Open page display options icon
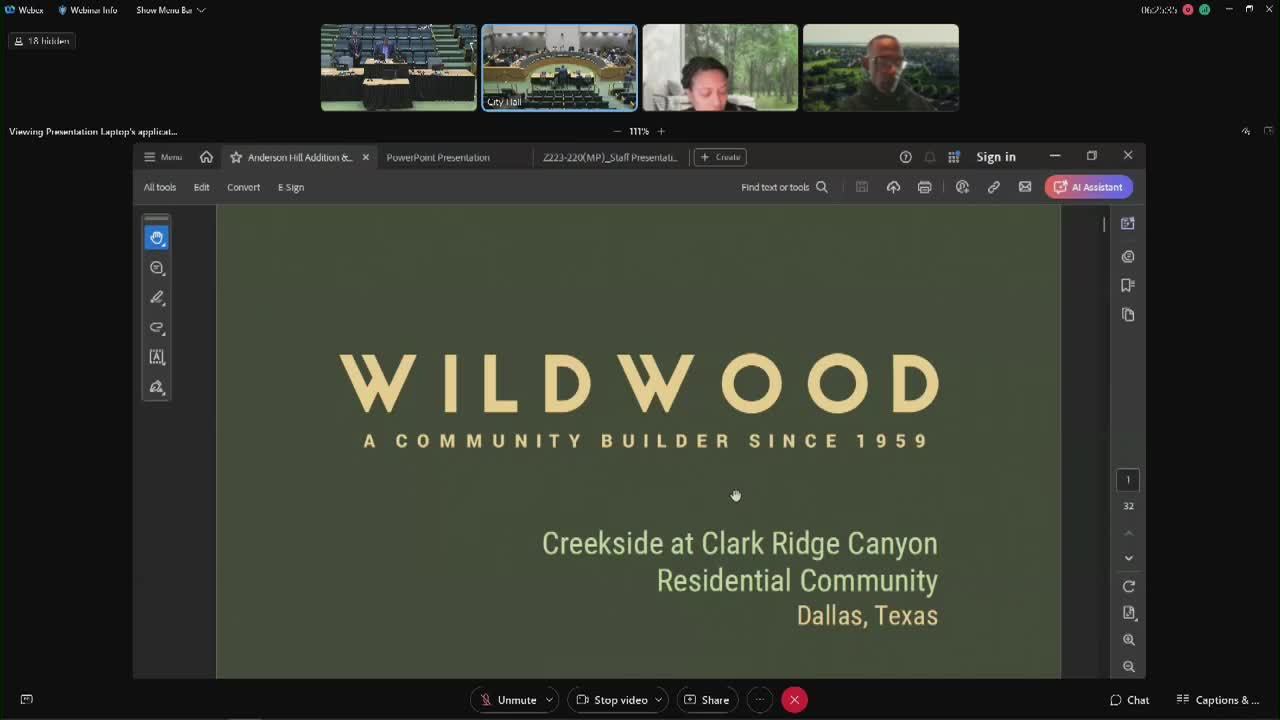This screenshot has height=720, width=1280. (1129, 612)
